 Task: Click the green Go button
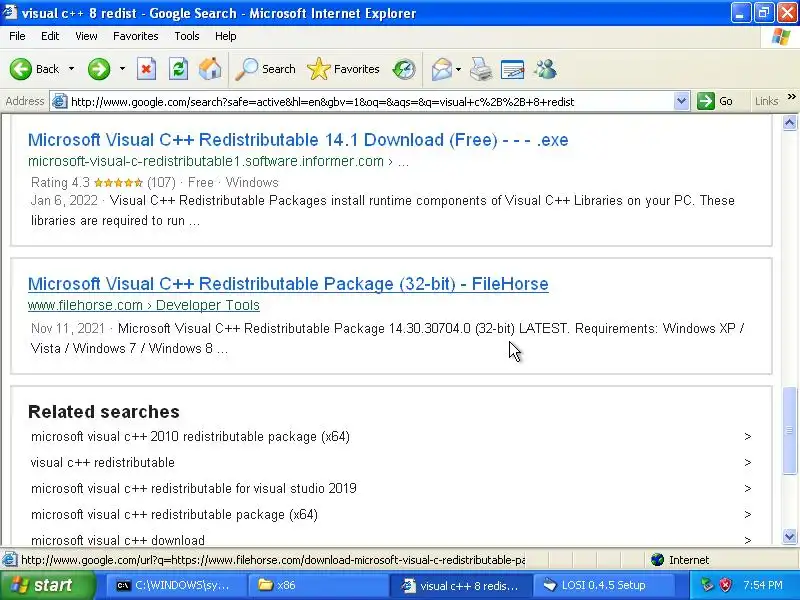pyautogui.click(x=715, y=101)
